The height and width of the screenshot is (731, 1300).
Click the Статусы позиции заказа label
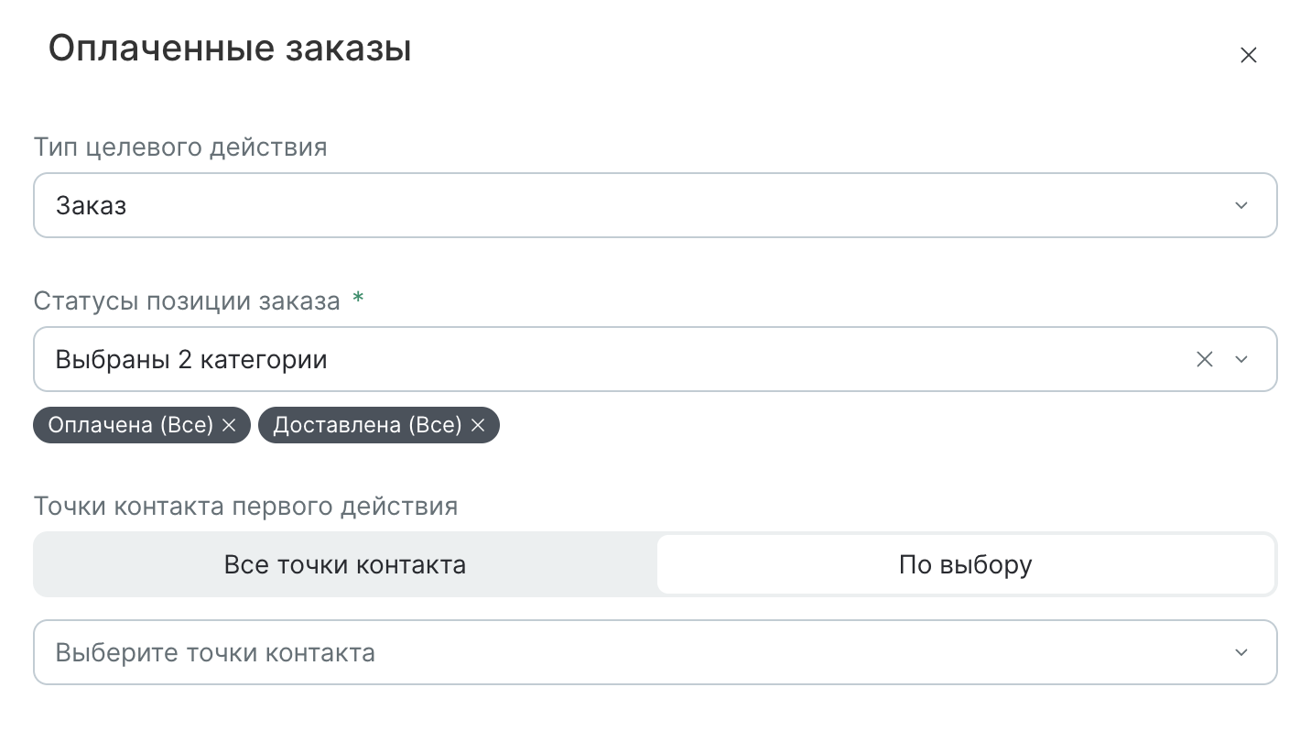pyautogui.click(x=187, y=301)
